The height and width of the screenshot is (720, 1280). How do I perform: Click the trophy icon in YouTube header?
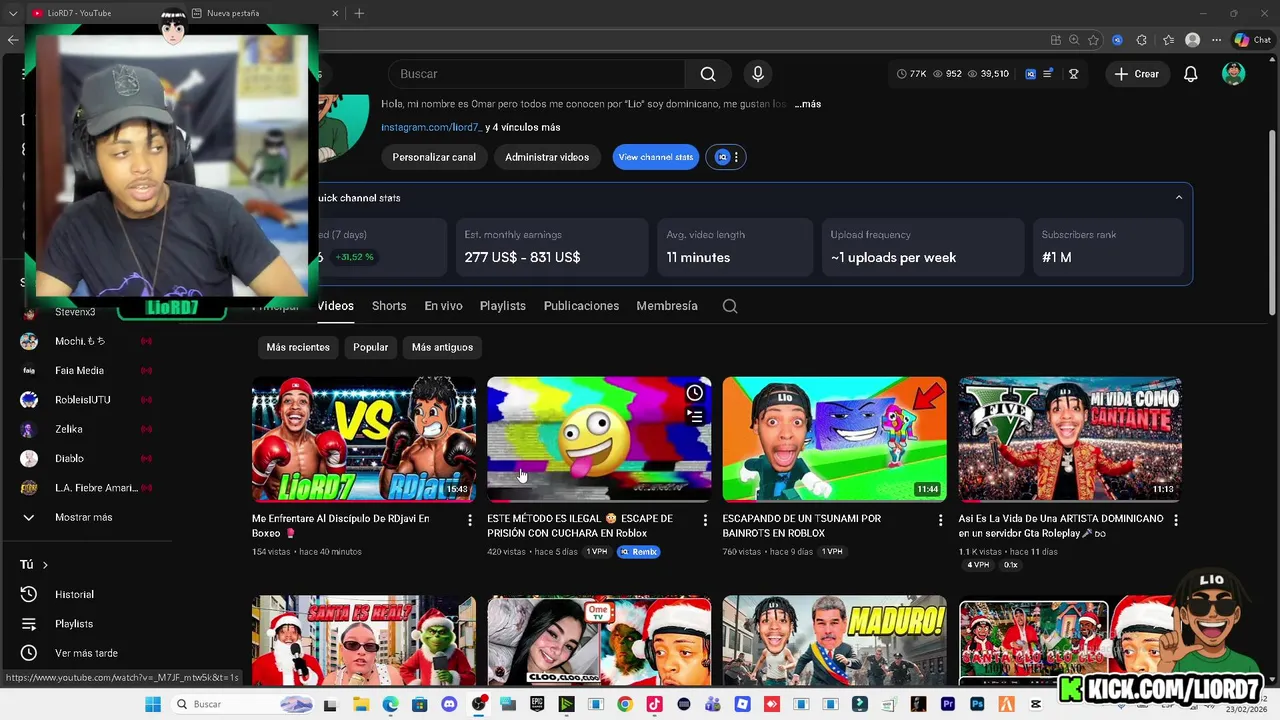(x=1074, y=74)
